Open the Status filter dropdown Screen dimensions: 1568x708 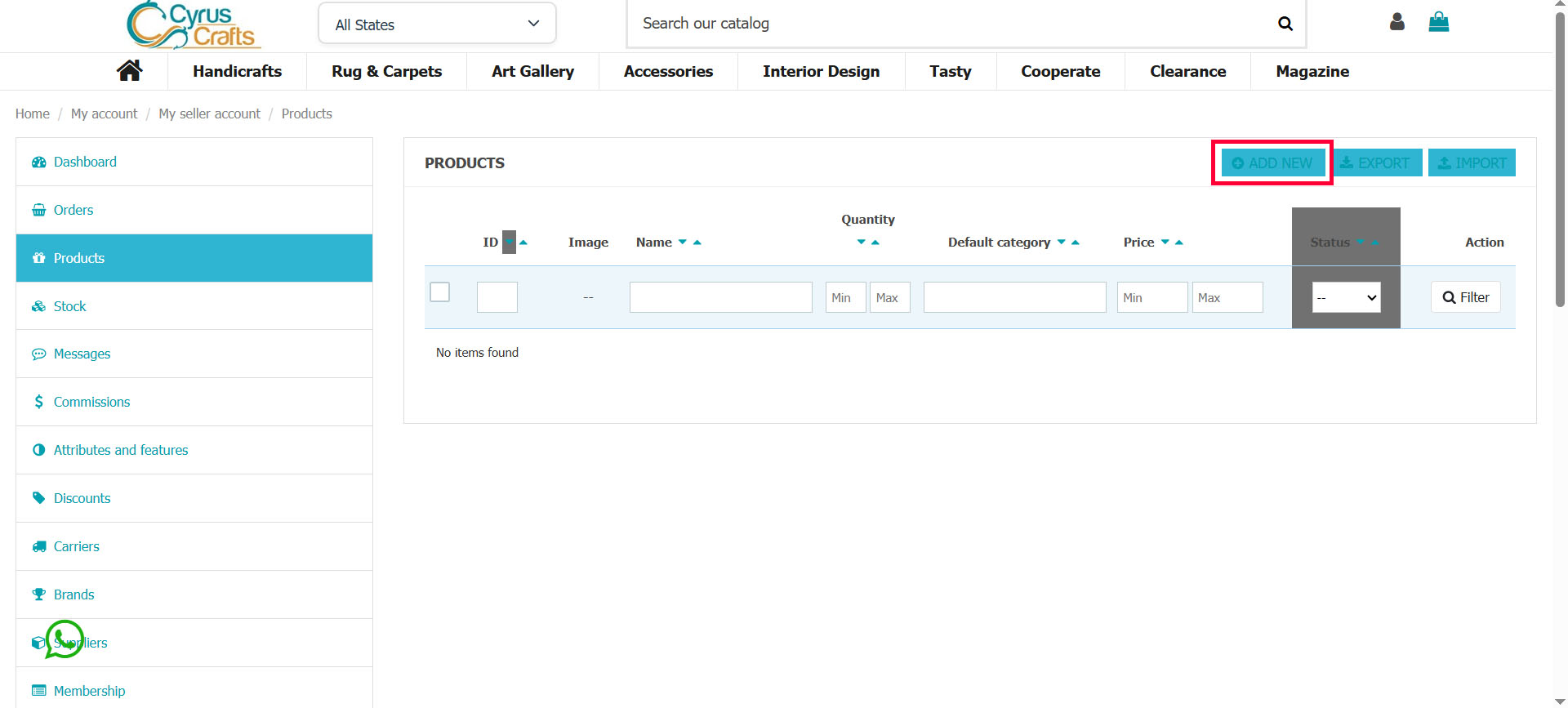point(1346,297)
